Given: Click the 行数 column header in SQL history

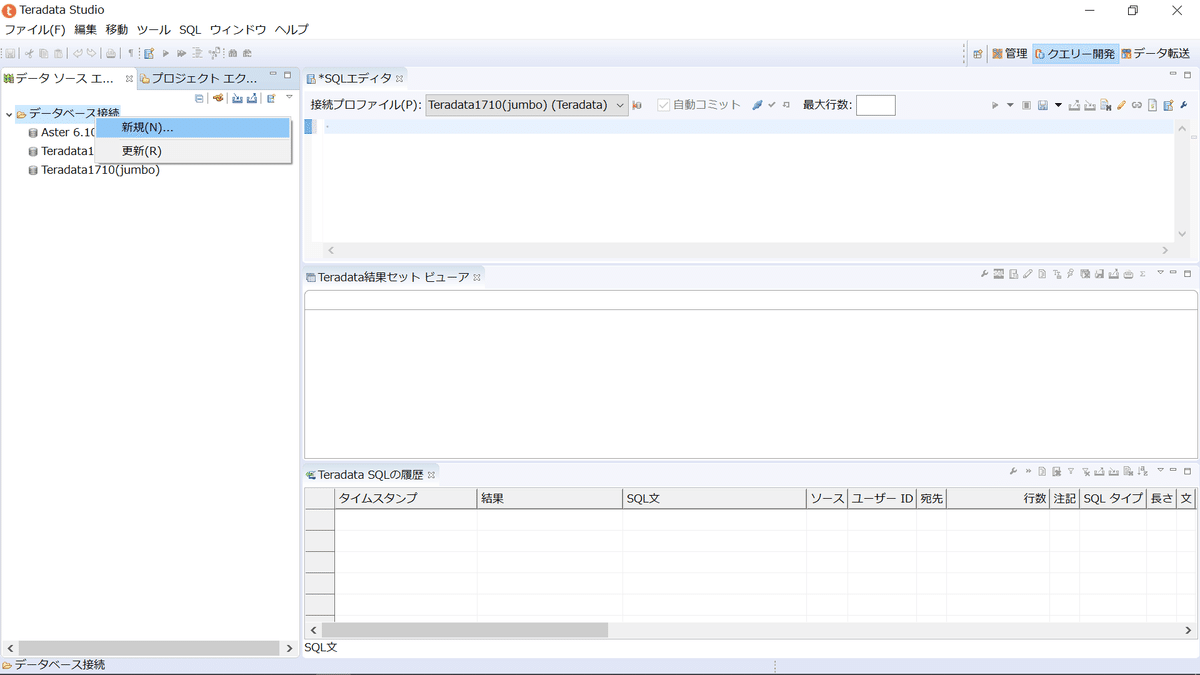Looking at the screenshot, I should (x=998, y=498).
